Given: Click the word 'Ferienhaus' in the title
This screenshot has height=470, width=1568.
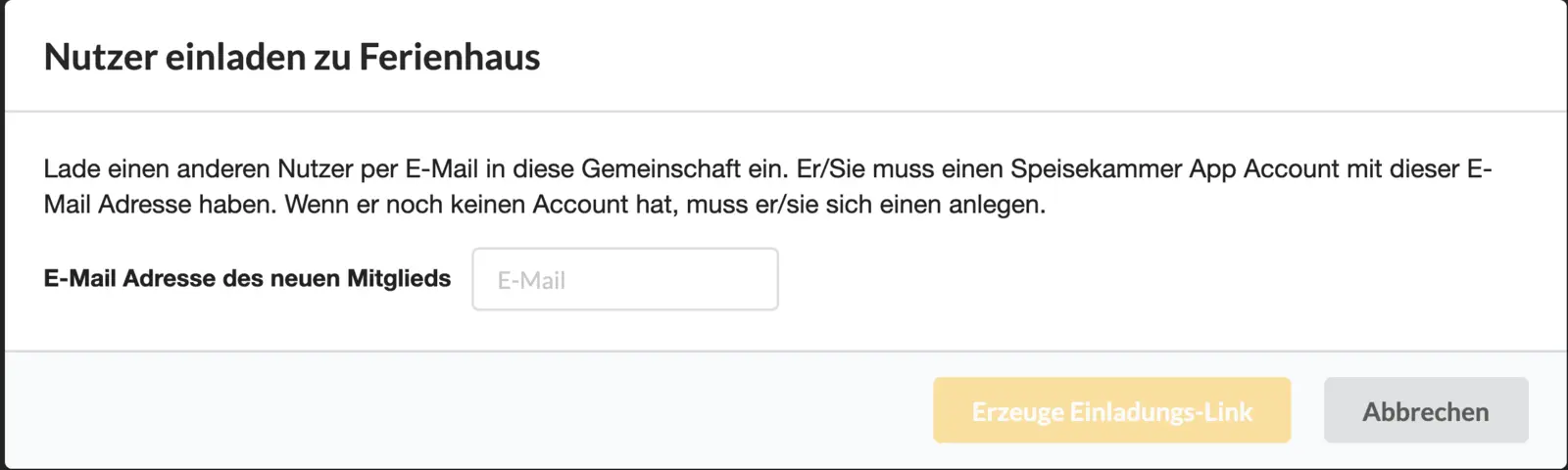Looking at the screenshot, I should 450,57.
